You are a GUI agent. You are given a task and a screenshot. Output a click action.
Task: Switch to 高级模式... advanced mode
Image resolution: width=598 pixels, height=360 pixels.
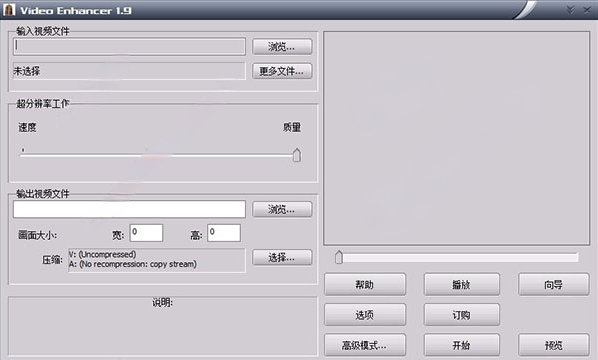tap(365, 345)
